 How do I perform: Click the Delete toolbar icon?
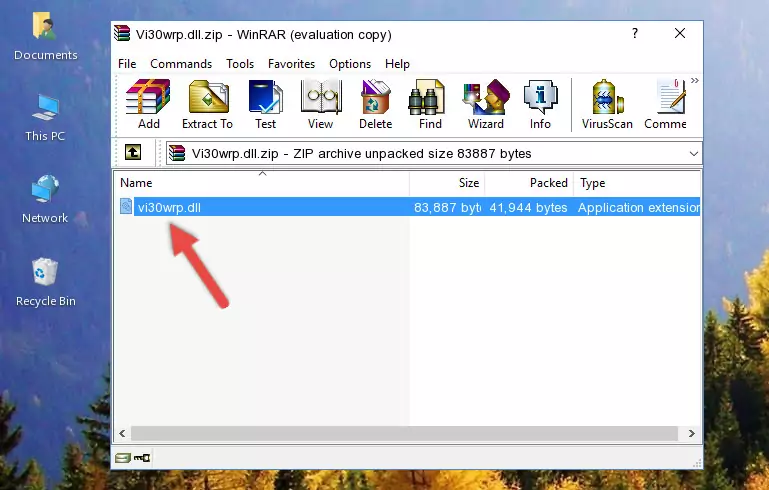(375, 104)
